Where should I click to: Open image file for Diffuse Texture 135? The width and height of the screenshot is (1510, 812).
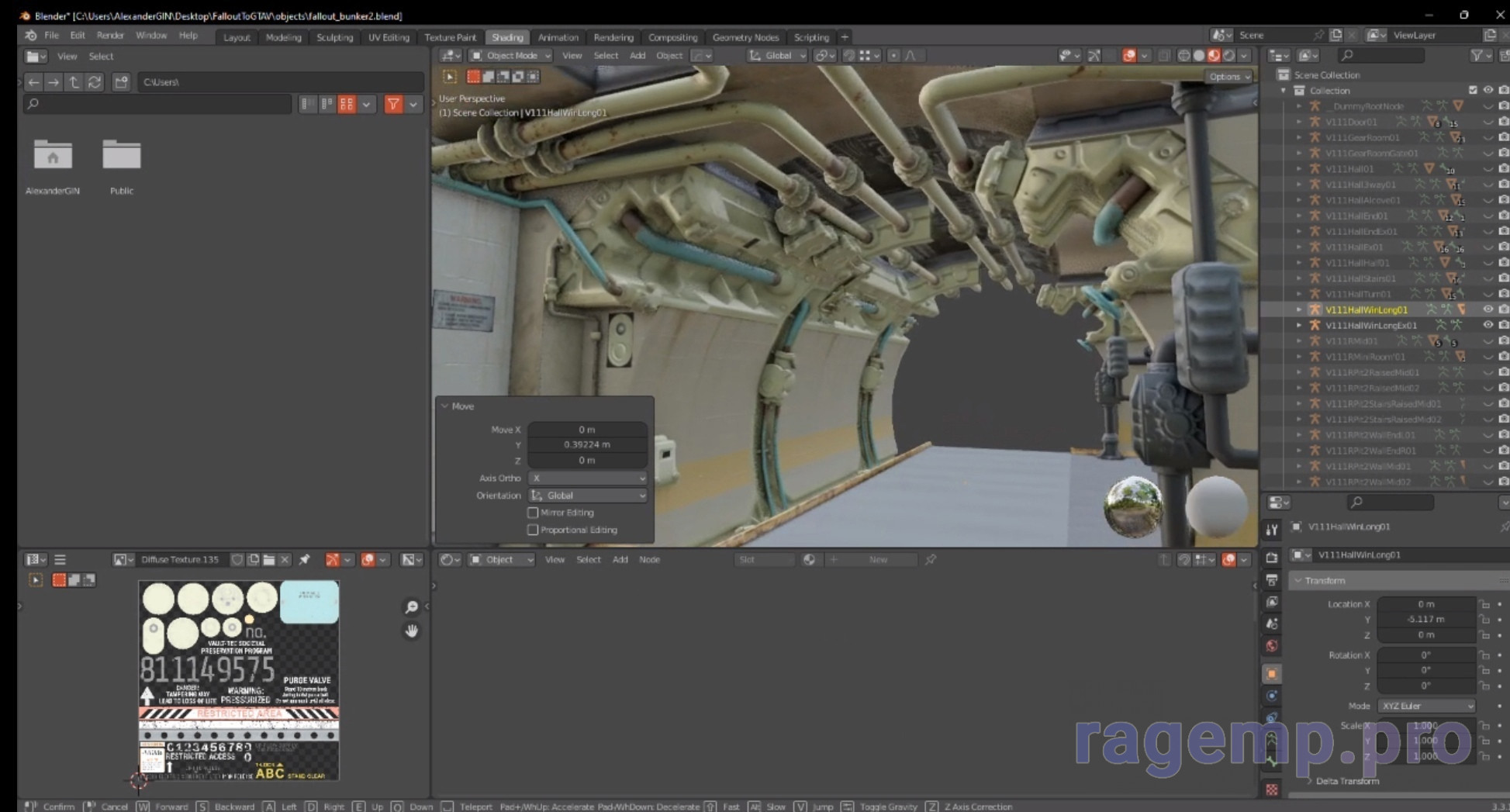coord(268,559)
